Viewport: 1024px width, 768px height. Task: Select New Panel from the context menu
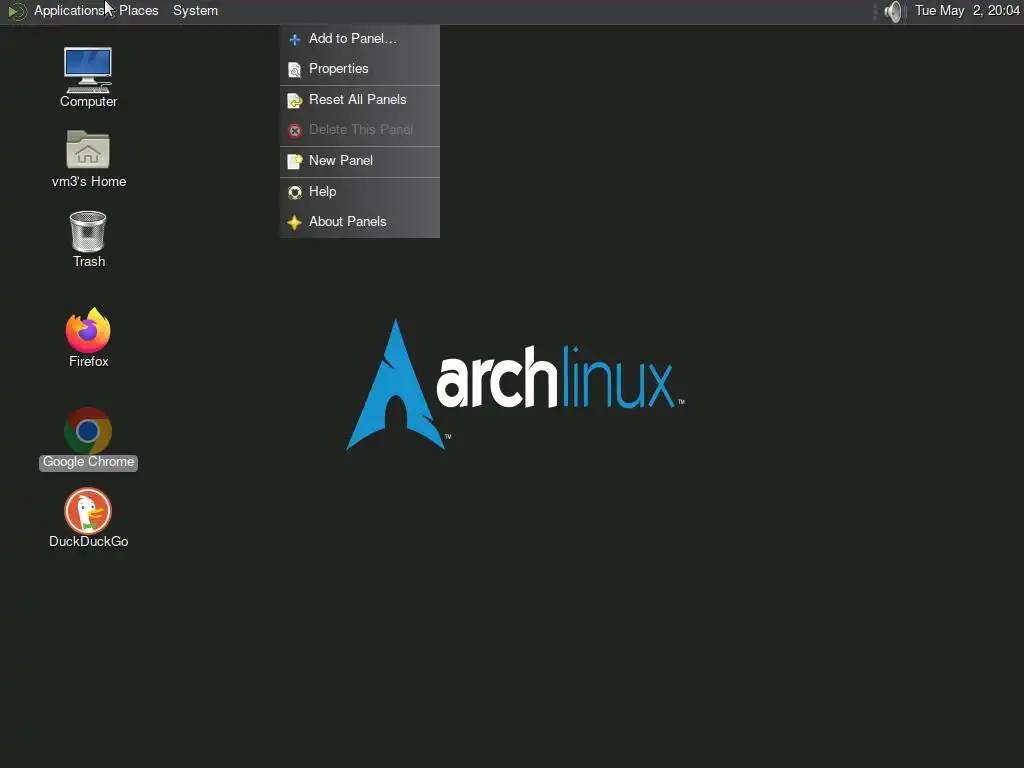pyautogui.click(x=360, y=160)
